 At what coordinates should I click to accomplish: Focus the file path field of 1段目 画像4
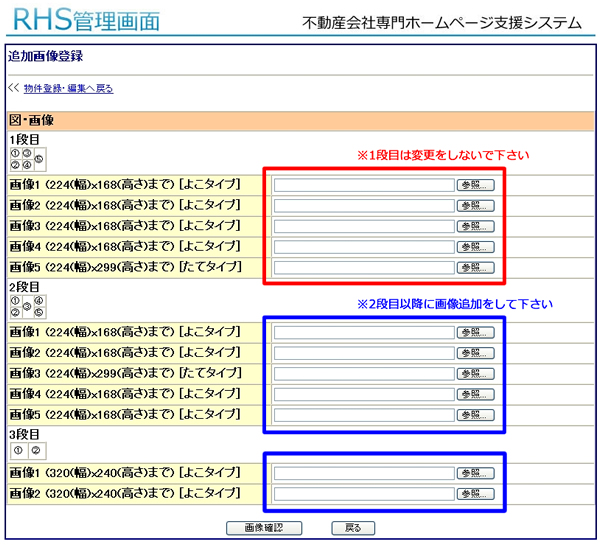tap(364, 247)
